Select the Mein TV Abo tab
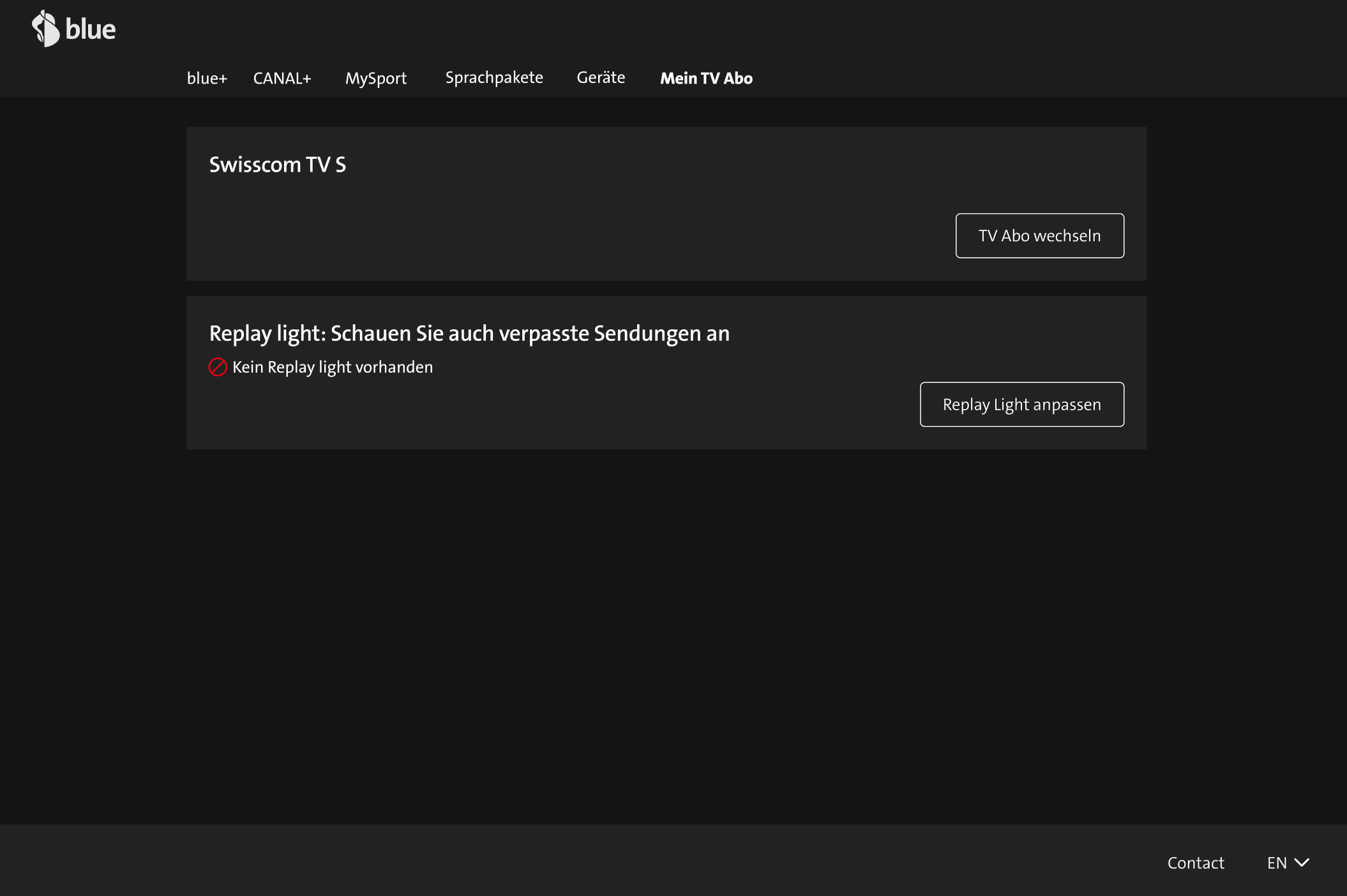The image size is (1347, 896). pyautogui.click(x=706, y=78)
